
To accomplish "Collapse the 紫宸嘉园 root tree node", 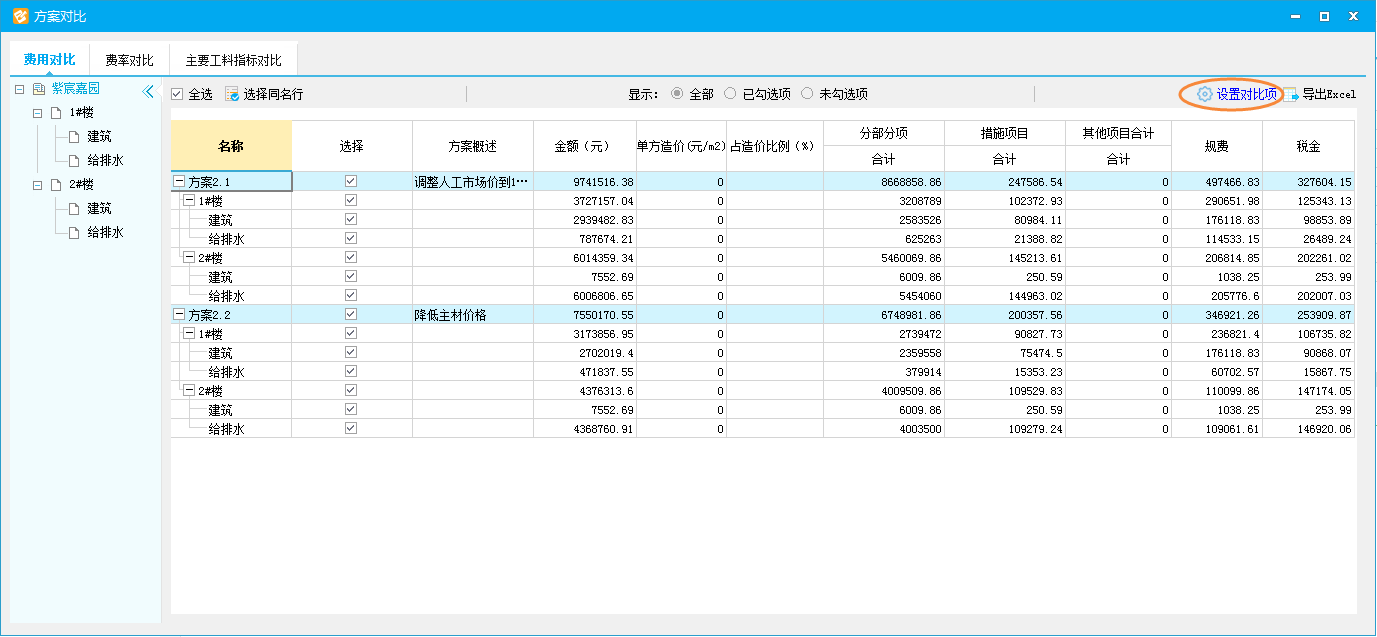I will (19, 89).
